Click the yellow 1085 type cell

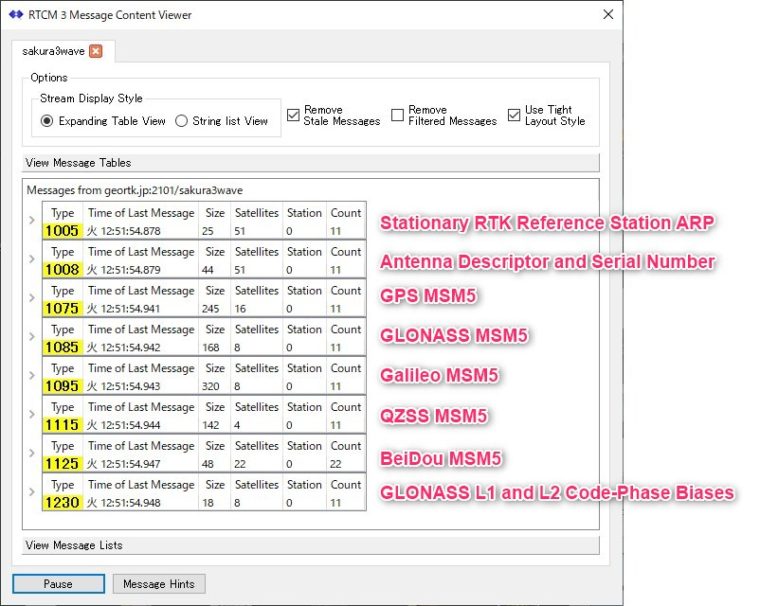tap(62, 347)
